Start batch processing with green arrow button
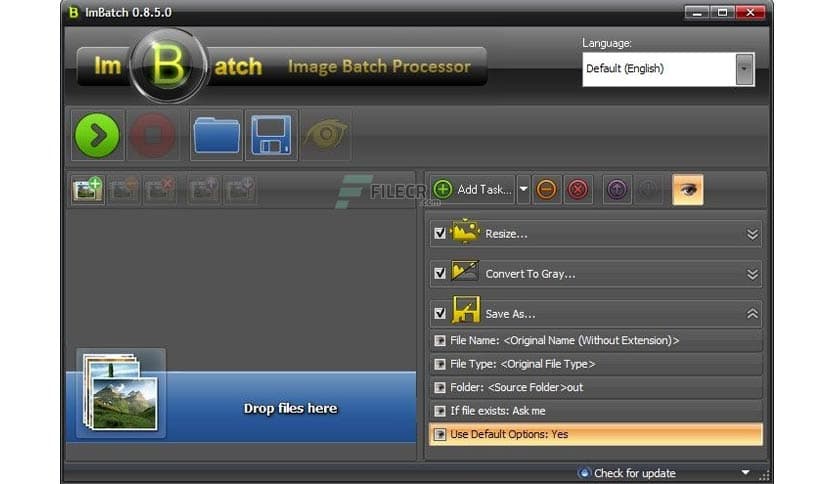This screenshot has height=484, width=836. coord(98,135)
